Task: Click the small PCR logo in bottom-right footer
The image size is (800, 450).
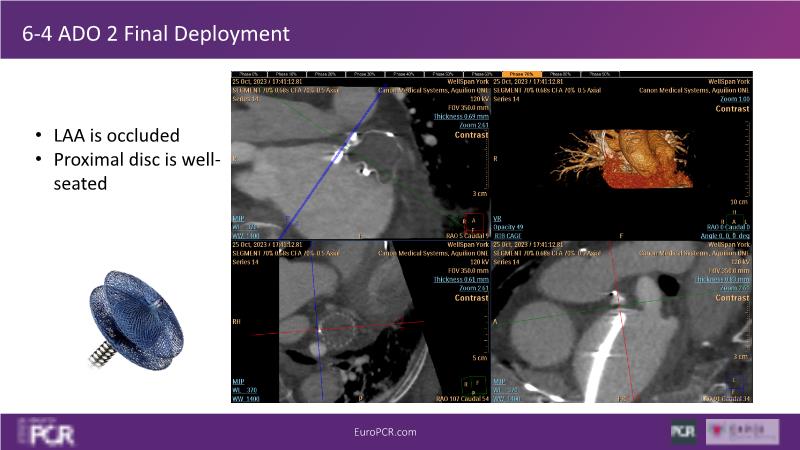Action: pyautogui.click(x=683, y=432)
